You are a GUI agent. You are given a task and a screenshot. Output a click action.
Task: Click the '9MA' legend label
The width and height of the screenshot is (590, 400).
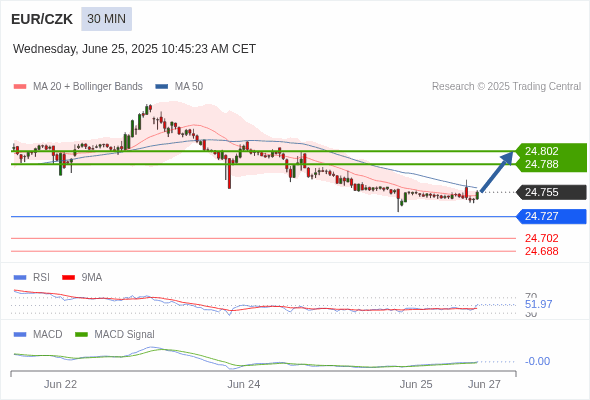coord(92,278)
